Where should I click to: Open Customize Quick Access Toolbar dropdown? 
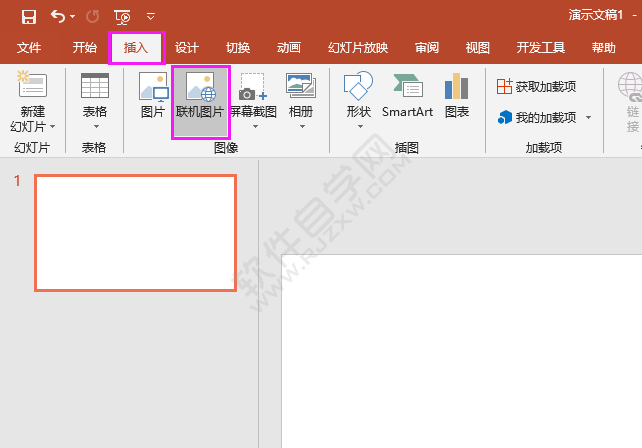point(151,16)
